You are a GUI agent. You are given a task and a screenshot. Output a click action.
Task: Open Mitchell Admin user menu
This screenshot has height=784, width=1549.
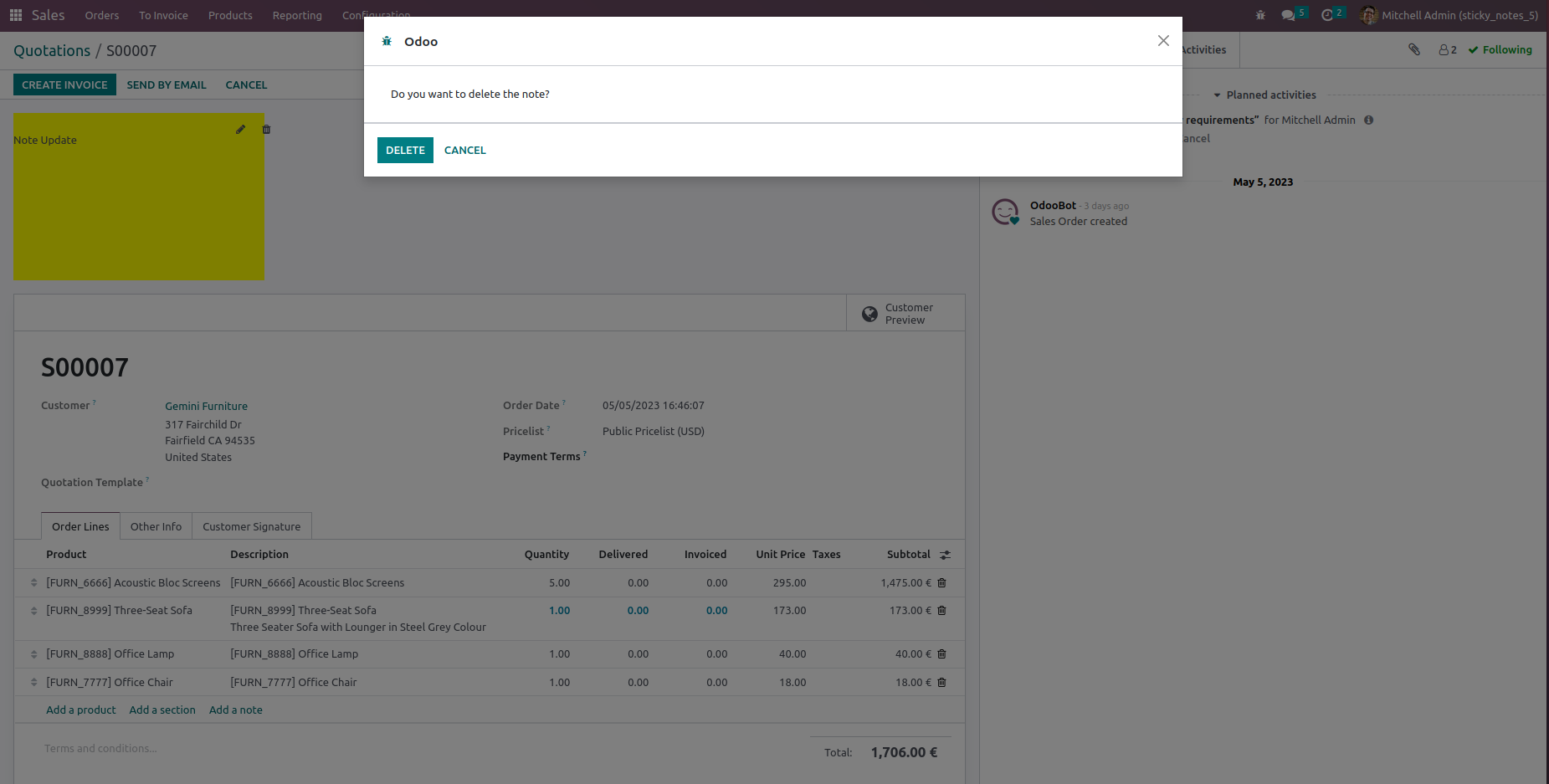(x=1450, y=15)
